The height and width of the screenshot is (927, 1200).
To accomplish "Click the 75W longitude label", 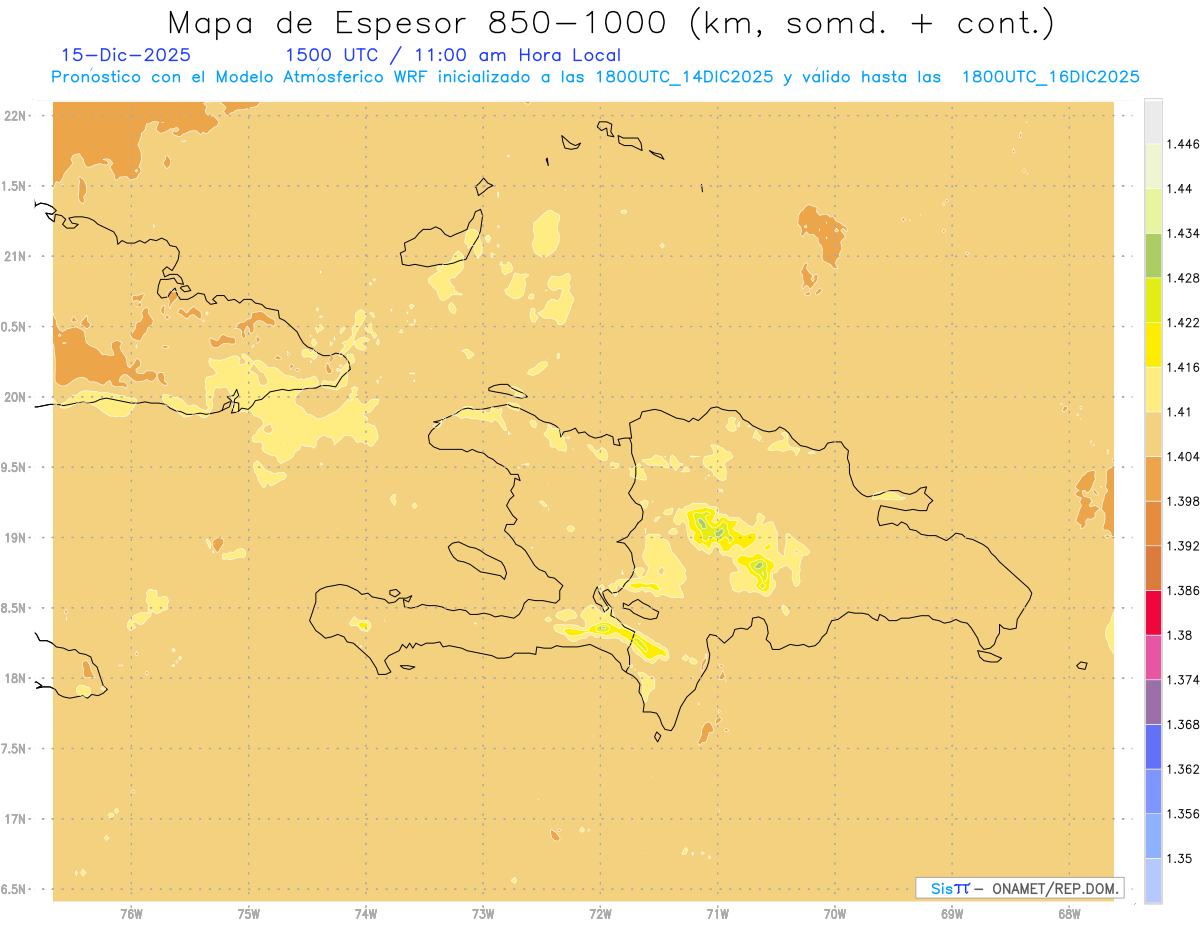I will pyautogui.click(x=249, y=914).
